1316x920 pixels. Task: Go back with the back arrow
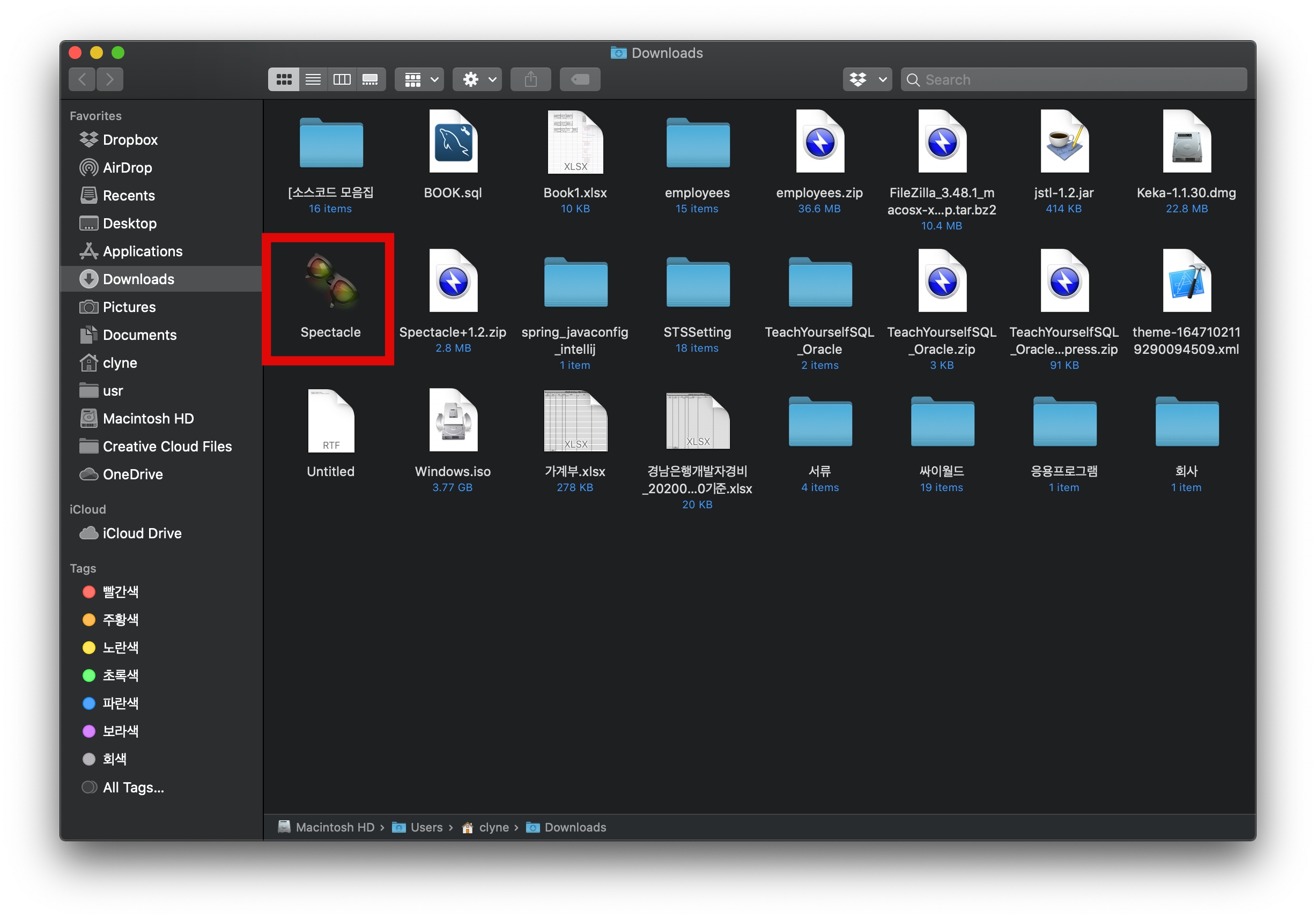coord(82,80)
